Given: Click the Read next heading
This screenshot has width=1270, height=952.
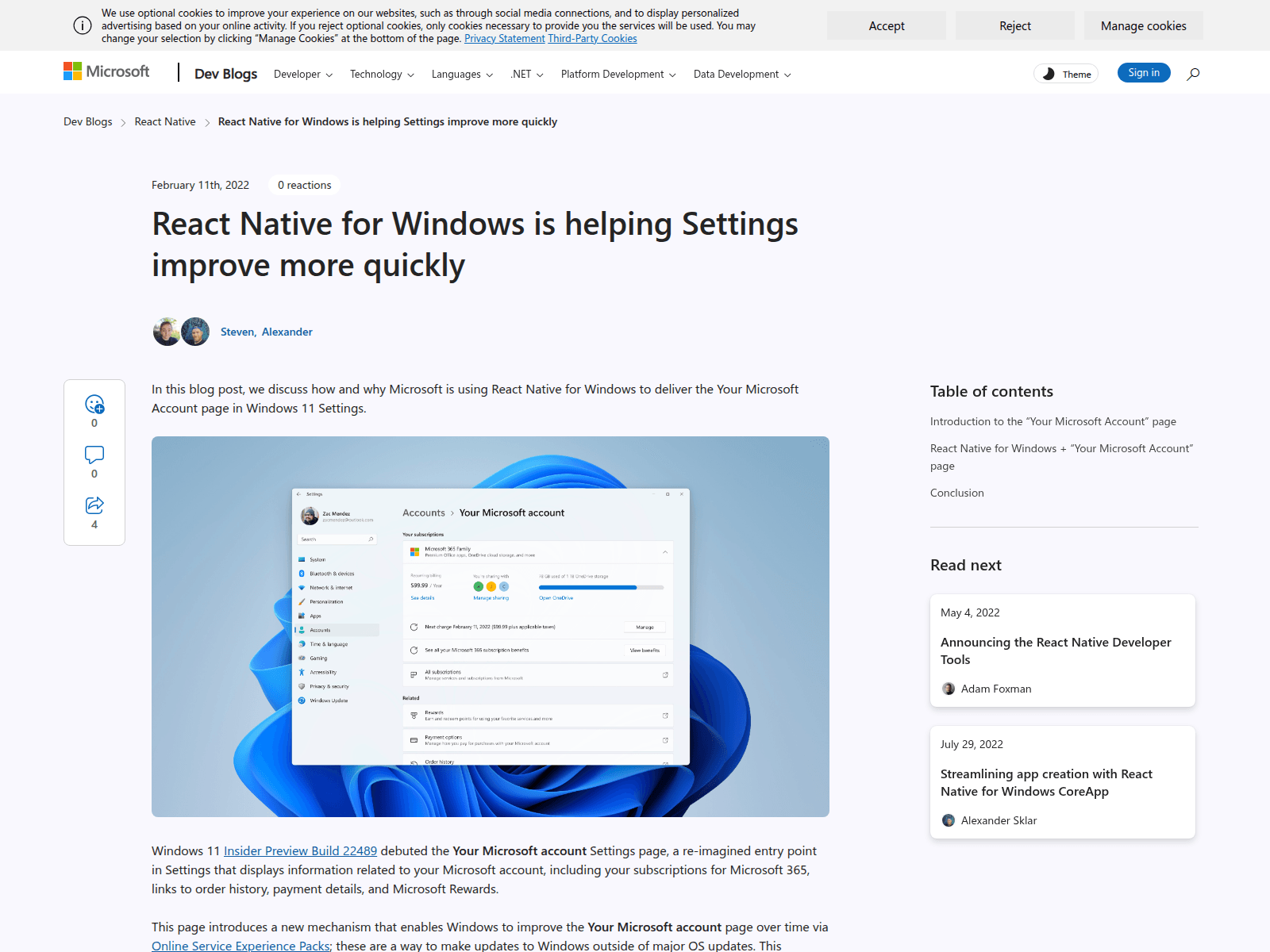Looking at the screenshot, I should 966,565.
